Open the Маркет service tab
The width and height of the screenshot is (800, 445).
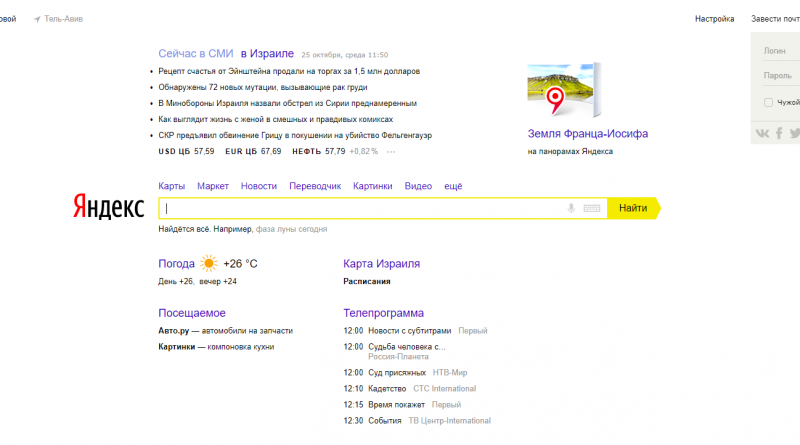tap(213, 186)
